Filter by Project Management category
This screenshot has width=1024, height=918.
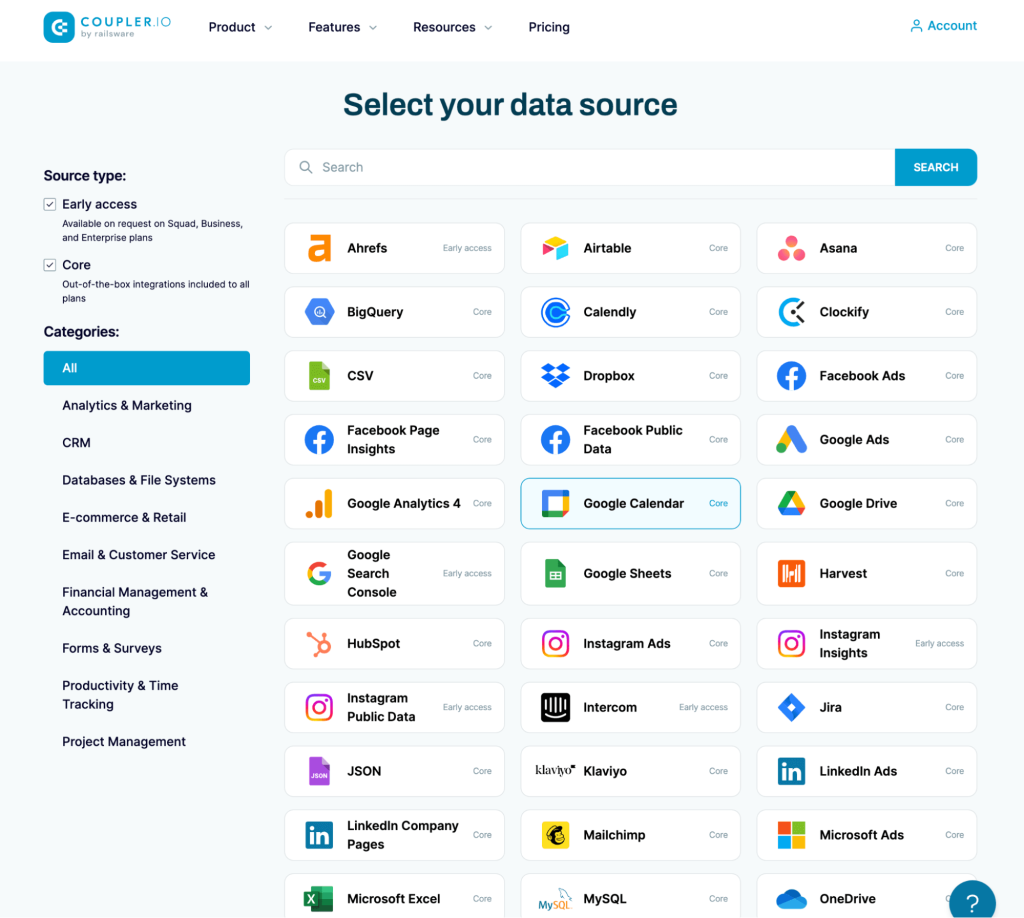coord(124,742)
